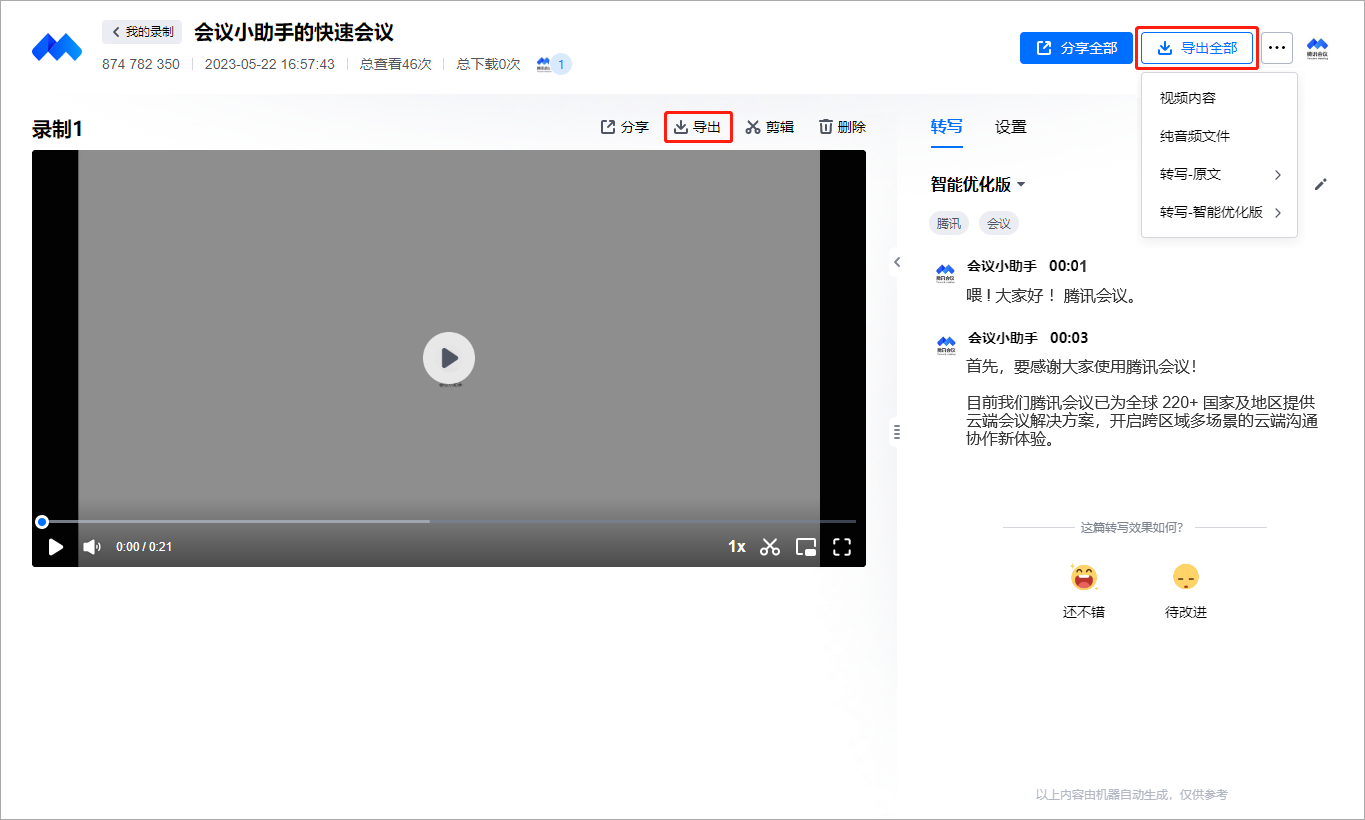Screen dimensions: 1365x820
Task: Click the pencil edit transcript icon
Action: [1320, 184]
